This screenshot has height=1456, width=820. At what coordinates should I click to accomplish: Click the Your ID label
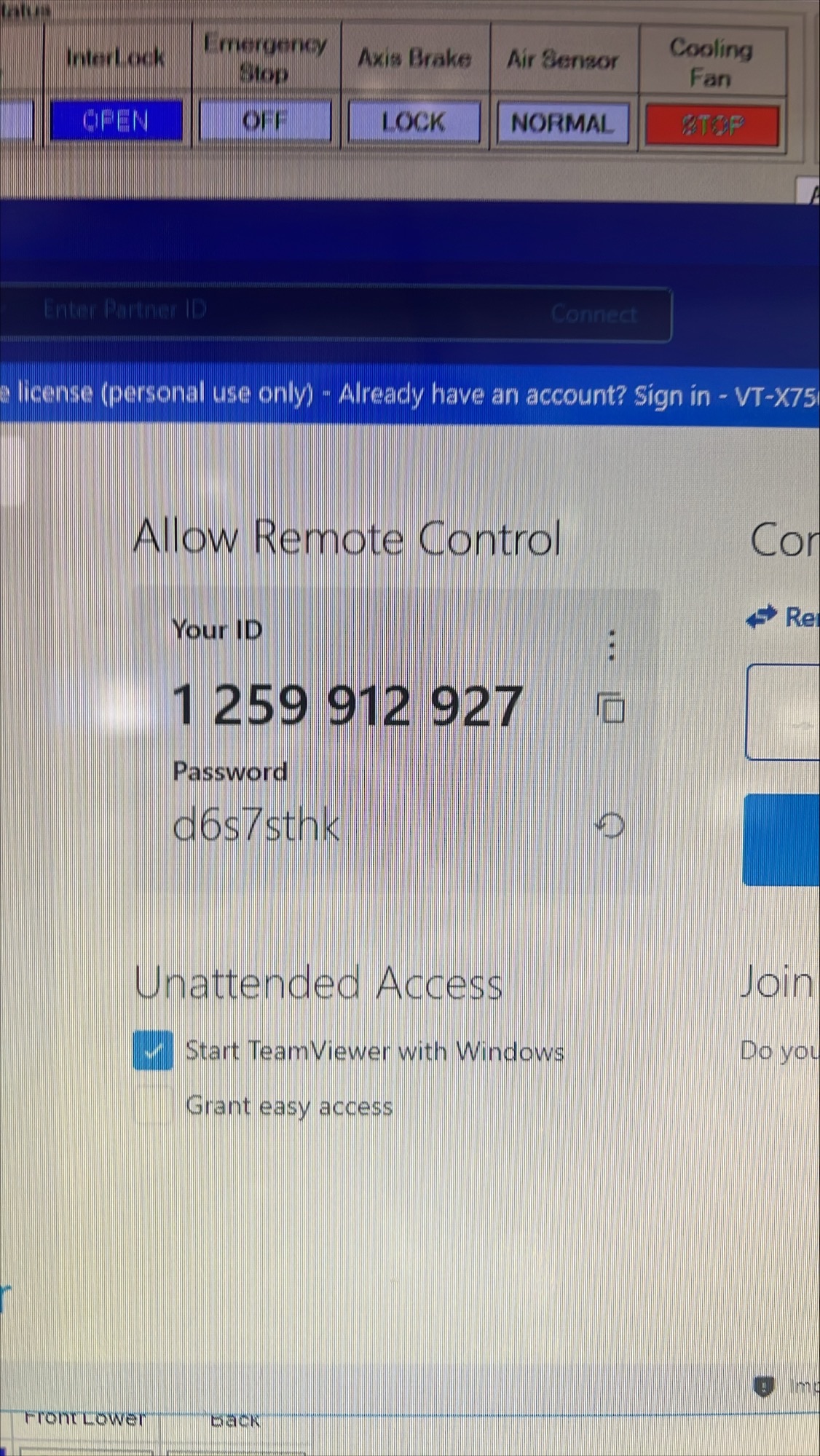click(217, 630)
